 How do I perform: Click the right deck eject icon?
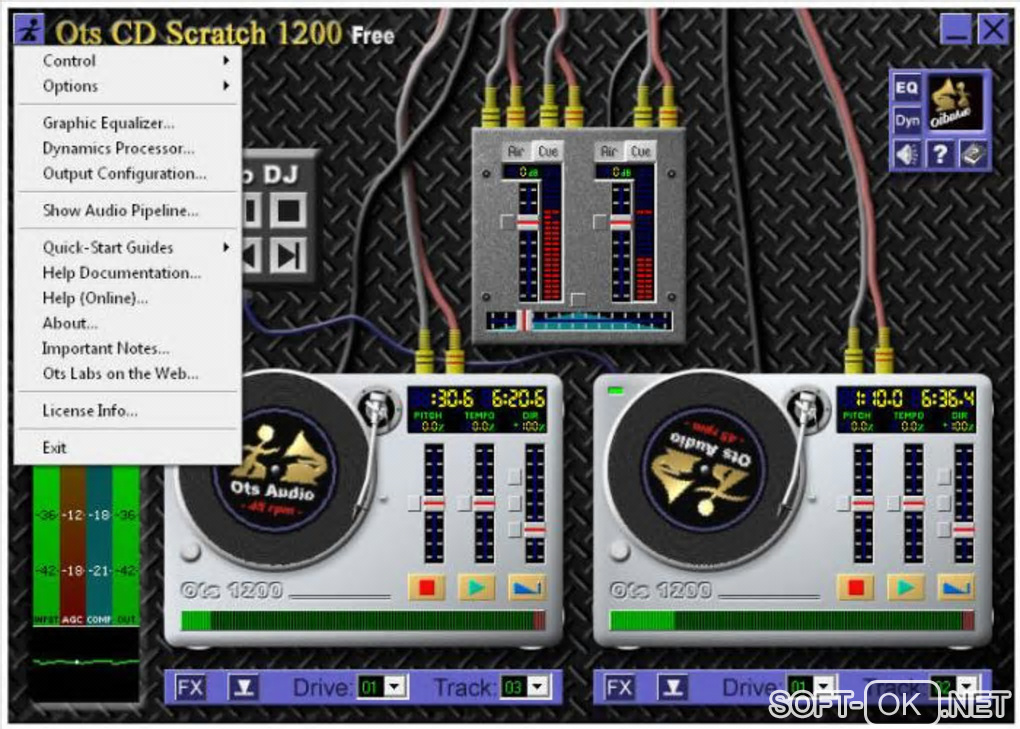[x=673, y=687]
